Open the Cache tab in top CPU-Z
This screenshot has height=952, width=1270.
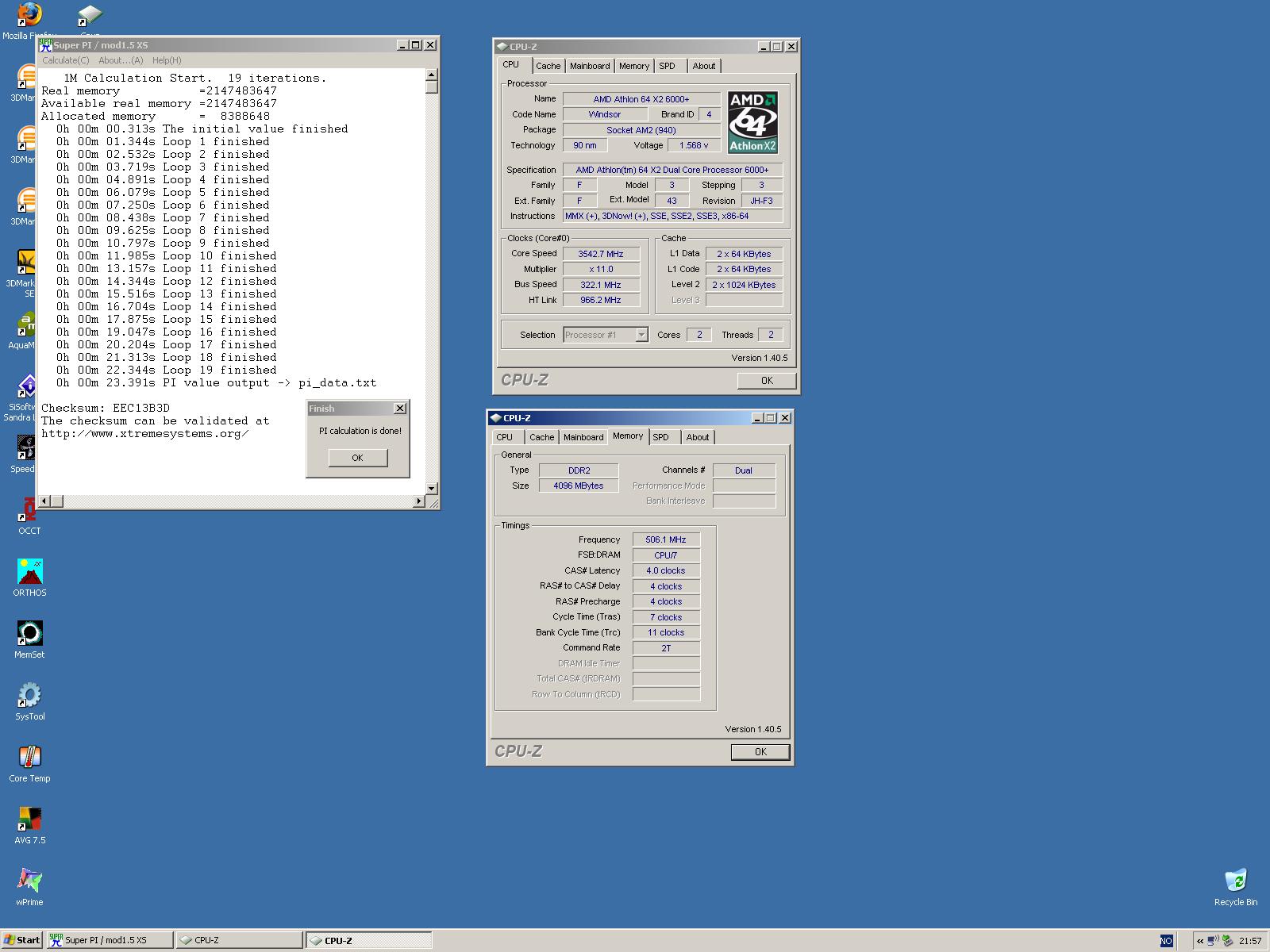tap(548, 66)
